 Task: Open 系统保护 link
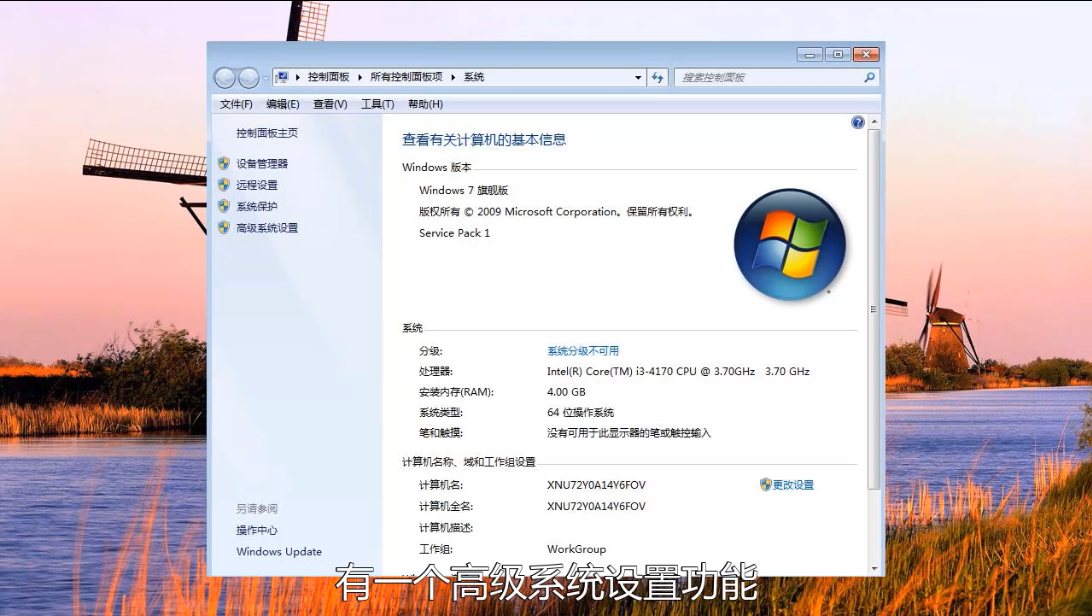coord(257,206)
